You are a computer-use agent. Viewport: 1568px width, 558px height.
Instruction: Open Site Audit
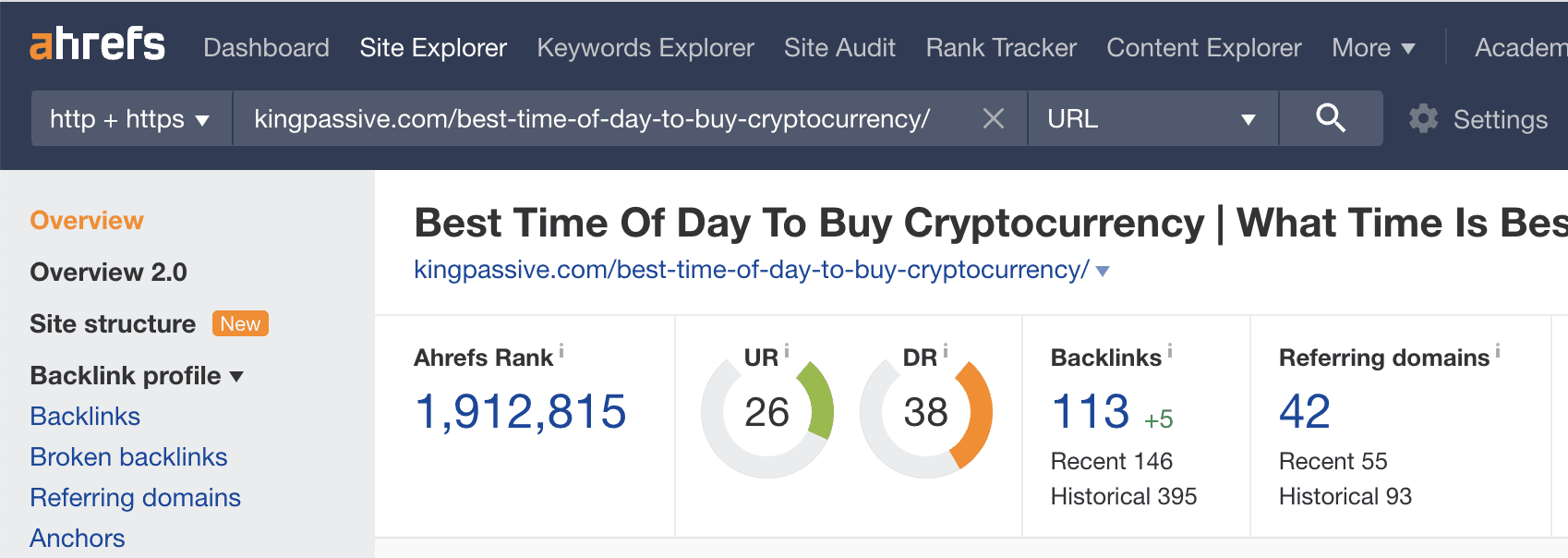coord(839,48)
